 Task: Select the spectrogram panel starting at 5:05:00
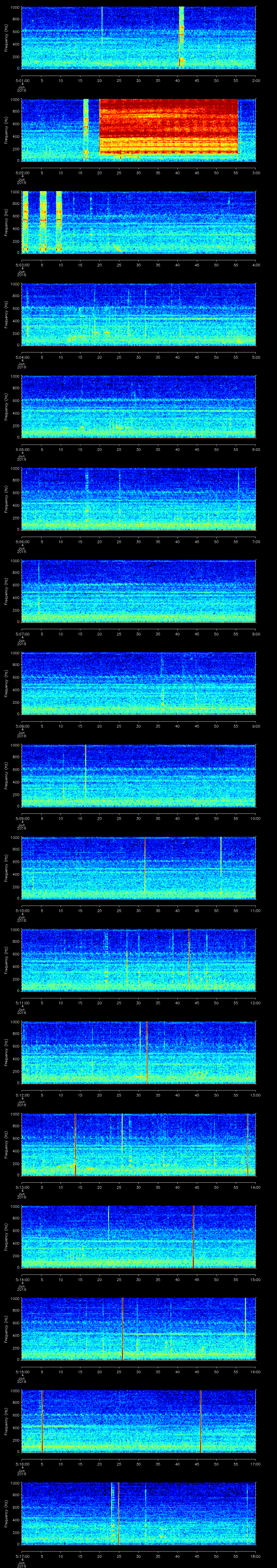point(139,407)
